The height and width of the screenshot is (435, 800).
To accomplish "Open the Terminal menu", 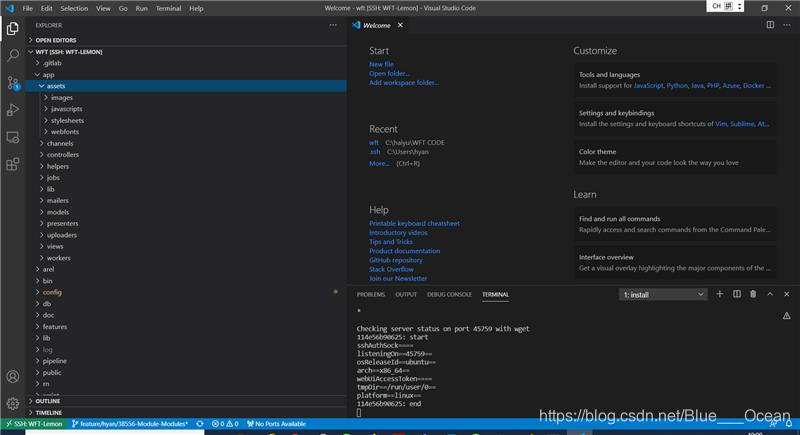I will pos(168,8).
